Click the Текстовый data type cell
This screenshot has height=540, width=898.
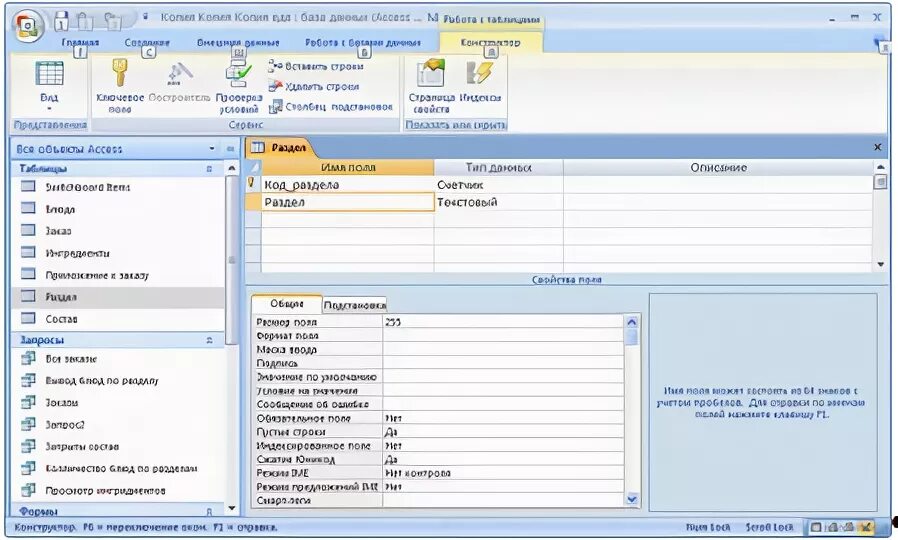[498, 202]
